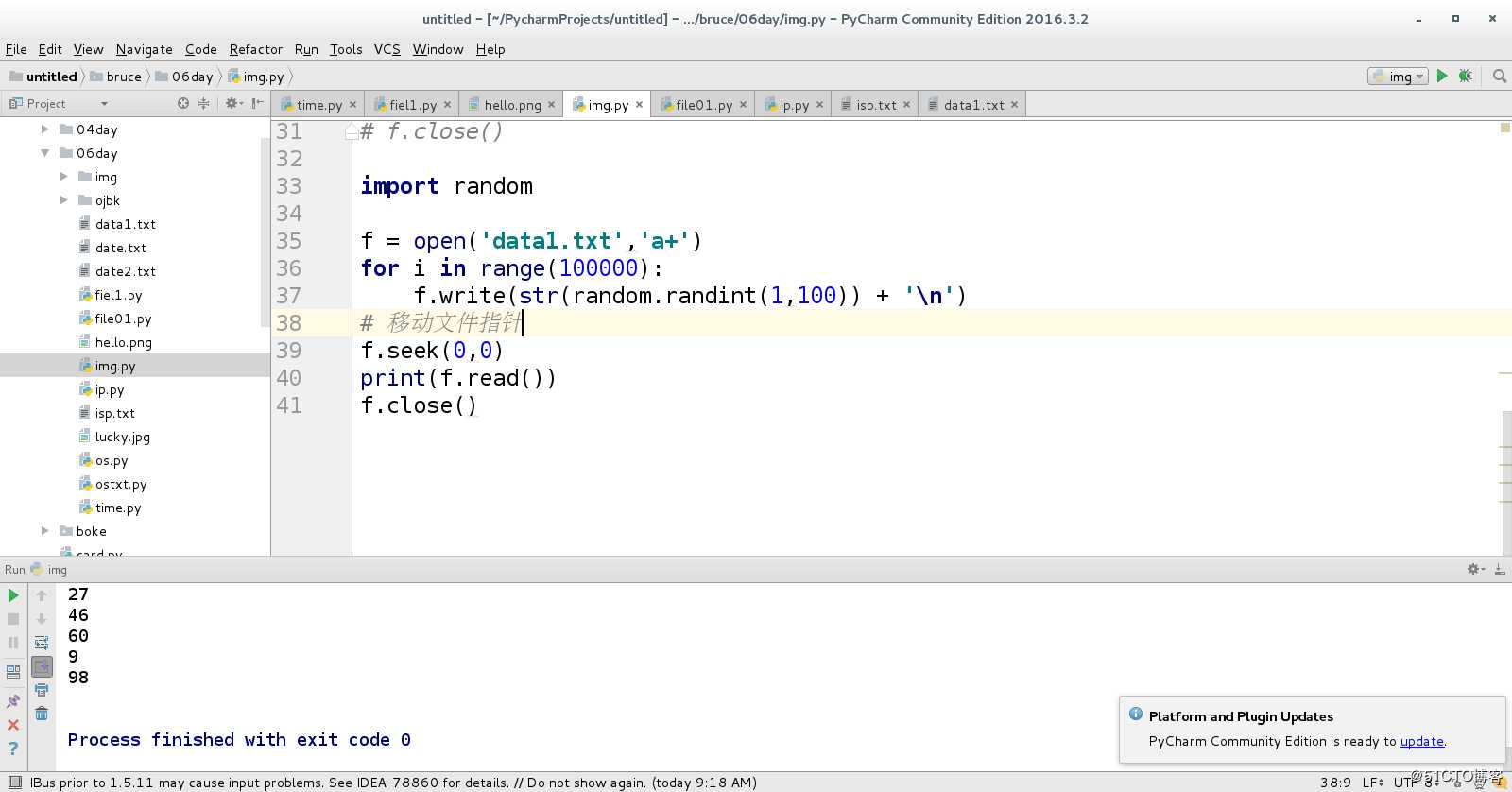Viewport: 1512px width, 792px height.
Task: Open the Run panel gear settings
Action: coord(1475,569)
